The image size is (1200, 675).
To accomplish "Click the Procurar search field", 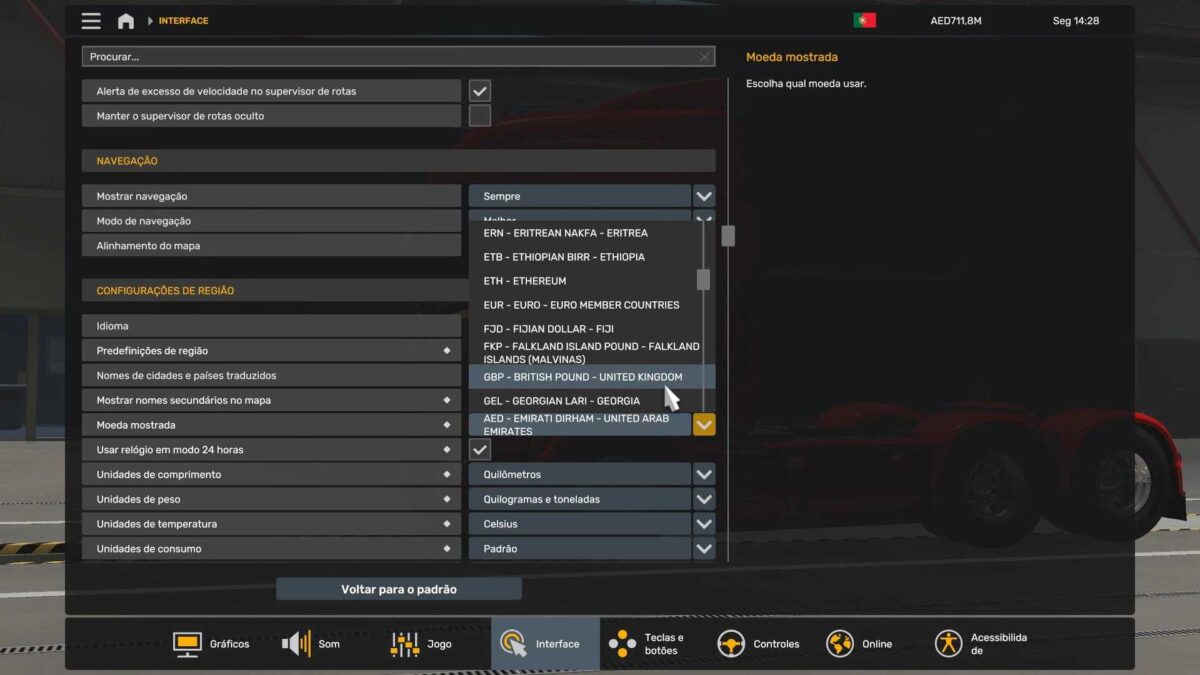I will [390, 57].
